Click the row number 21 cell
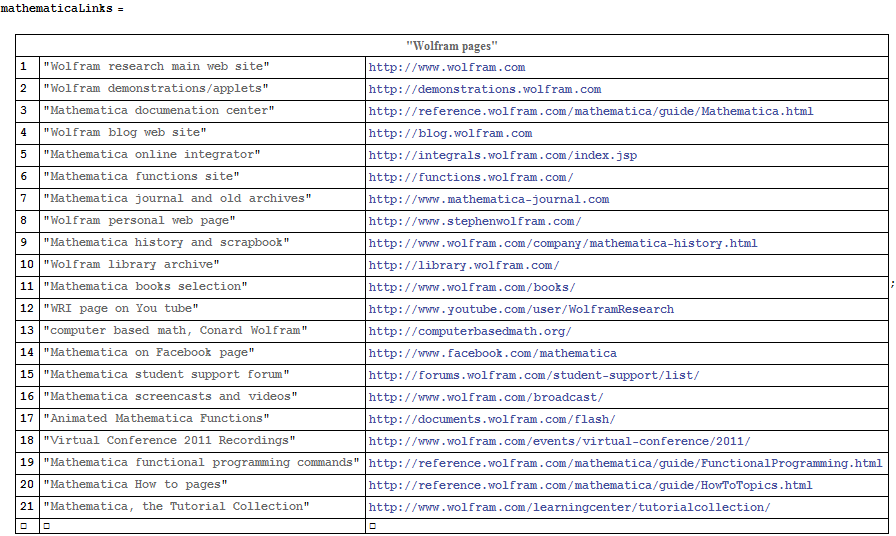Screen dimensions: 896x536 (27, 507)
